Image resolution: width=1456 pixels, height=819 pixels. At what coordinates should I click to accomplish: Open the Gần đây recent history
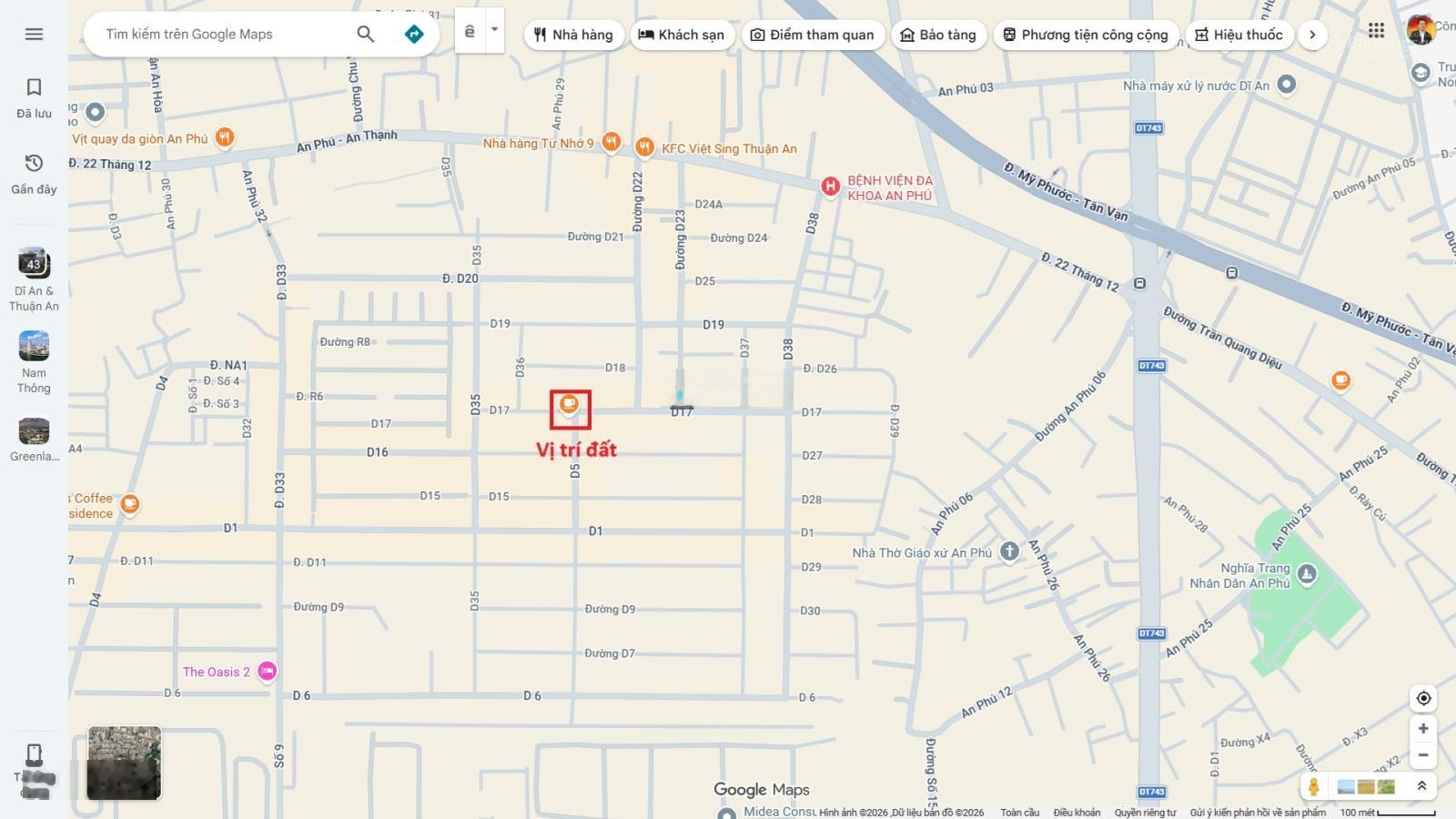(x=34, y=173)
